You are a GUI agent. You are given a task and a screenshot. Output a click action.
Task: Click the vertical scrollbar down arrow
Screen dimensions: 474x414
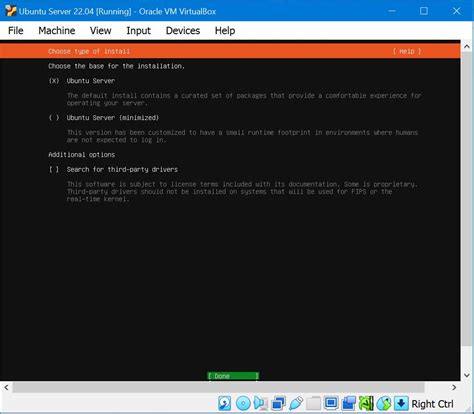467,375
